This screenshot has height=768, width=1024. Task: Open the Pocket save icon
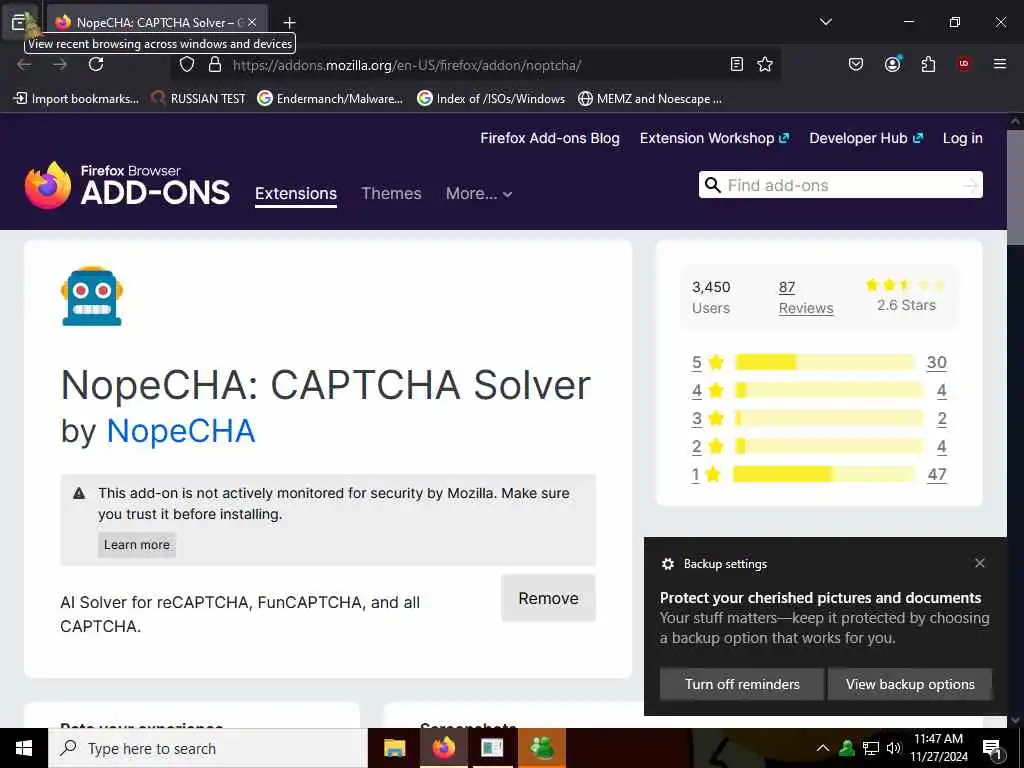coord(856,64)
